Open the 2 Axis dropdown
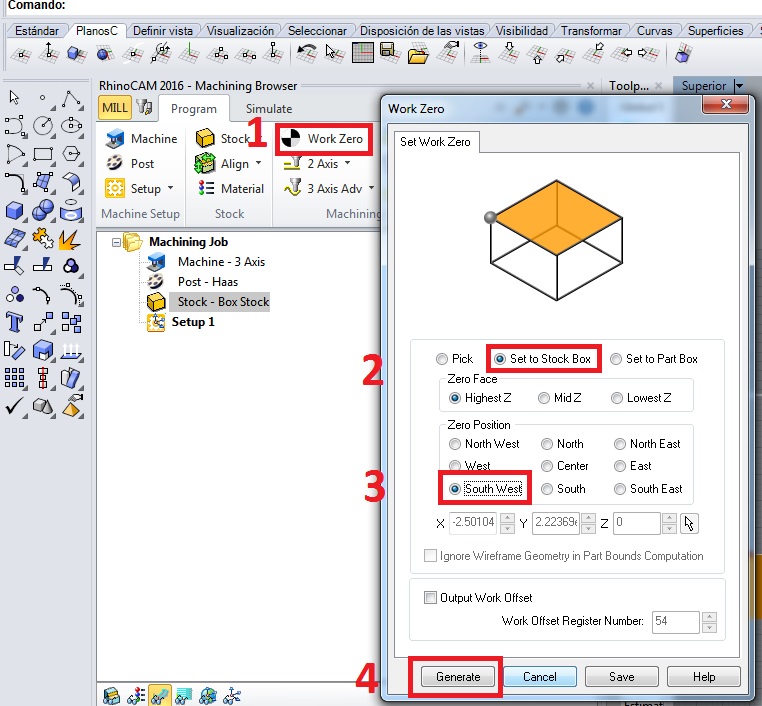Viewport: 762px width, 706px height. pyautogui.click(x=347, y=163)
